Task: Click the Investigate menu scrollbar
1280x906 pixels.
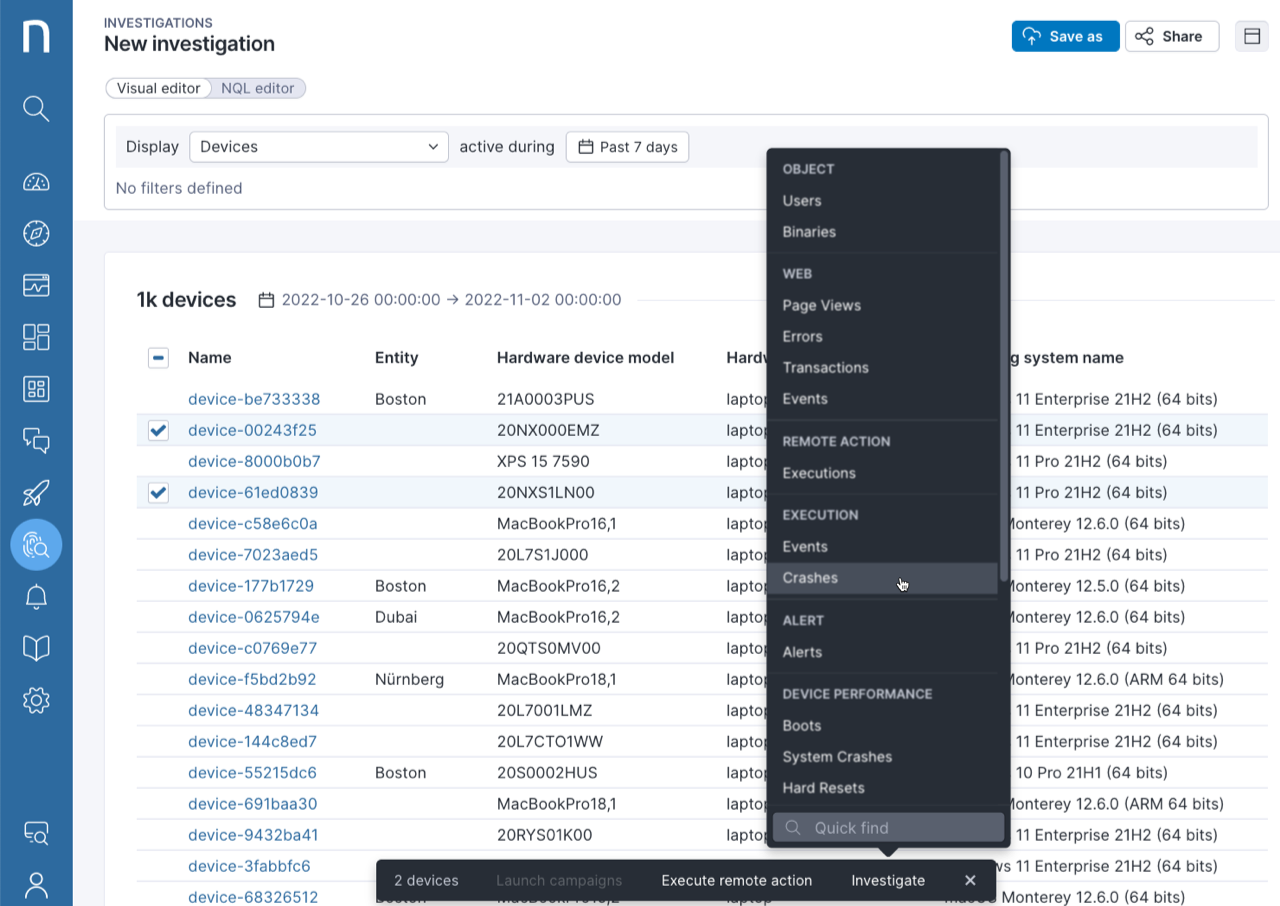Action: (x=1003, y=365)
